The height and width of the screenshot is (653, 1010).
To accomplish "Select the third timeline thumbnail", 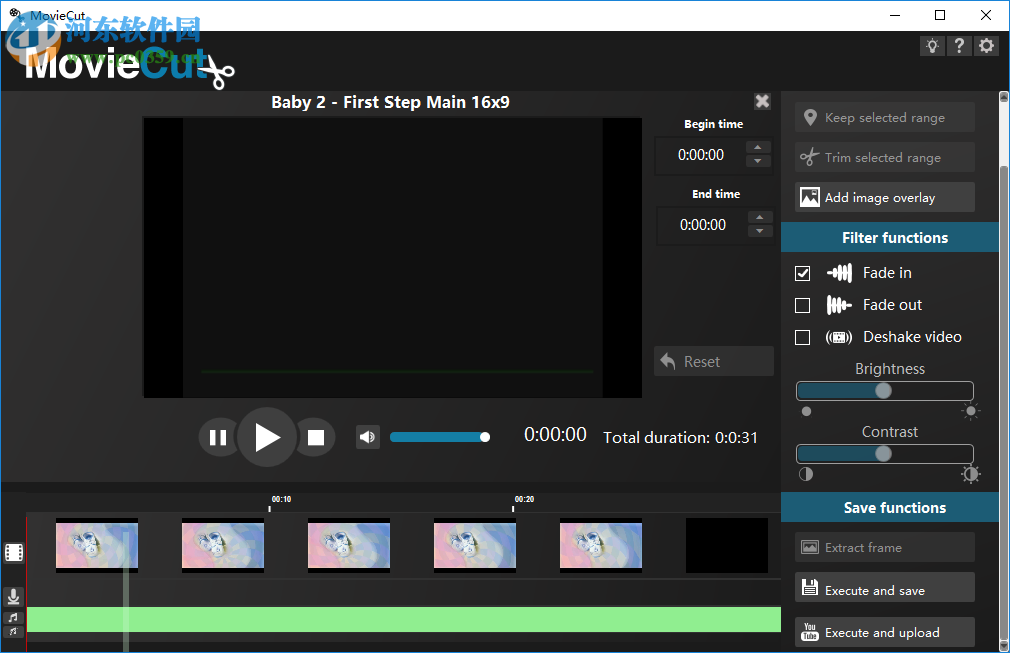I will click(x=348, y=545).
